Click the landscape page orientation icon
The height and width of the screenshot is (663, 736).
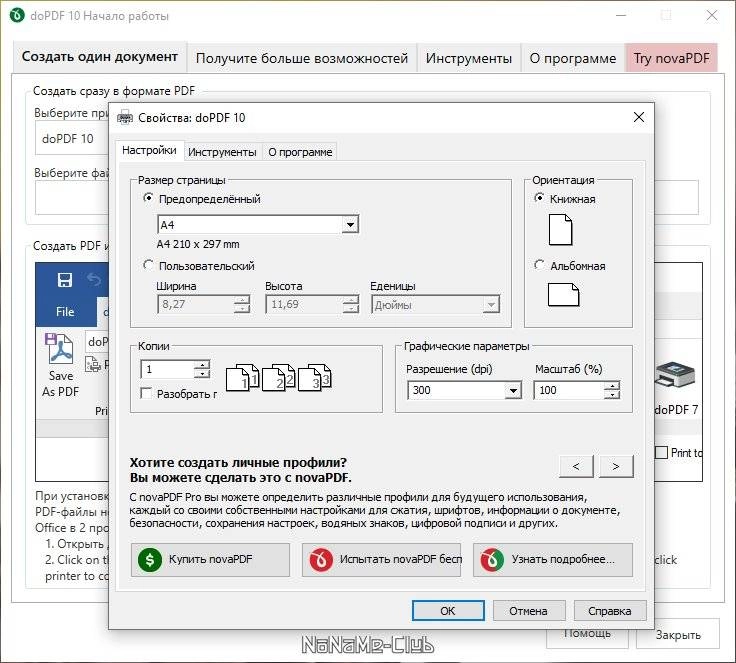click(x=563, y=295)
